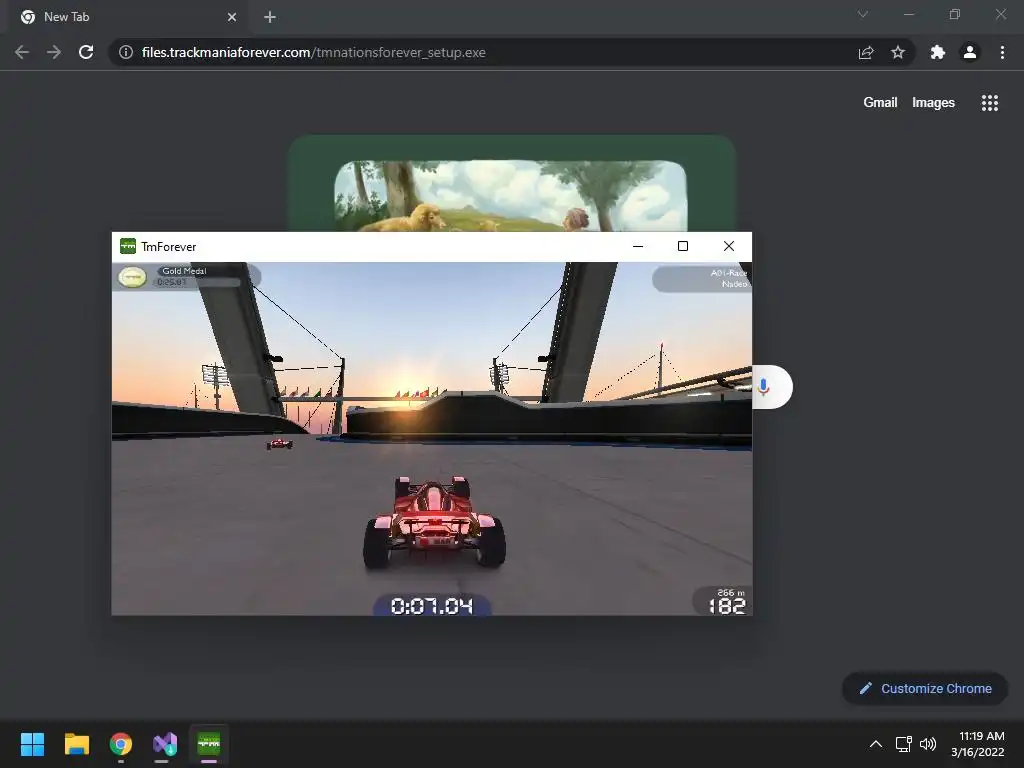
Task: Reload the page with refresh icon
Action: (x=86, y=52)
